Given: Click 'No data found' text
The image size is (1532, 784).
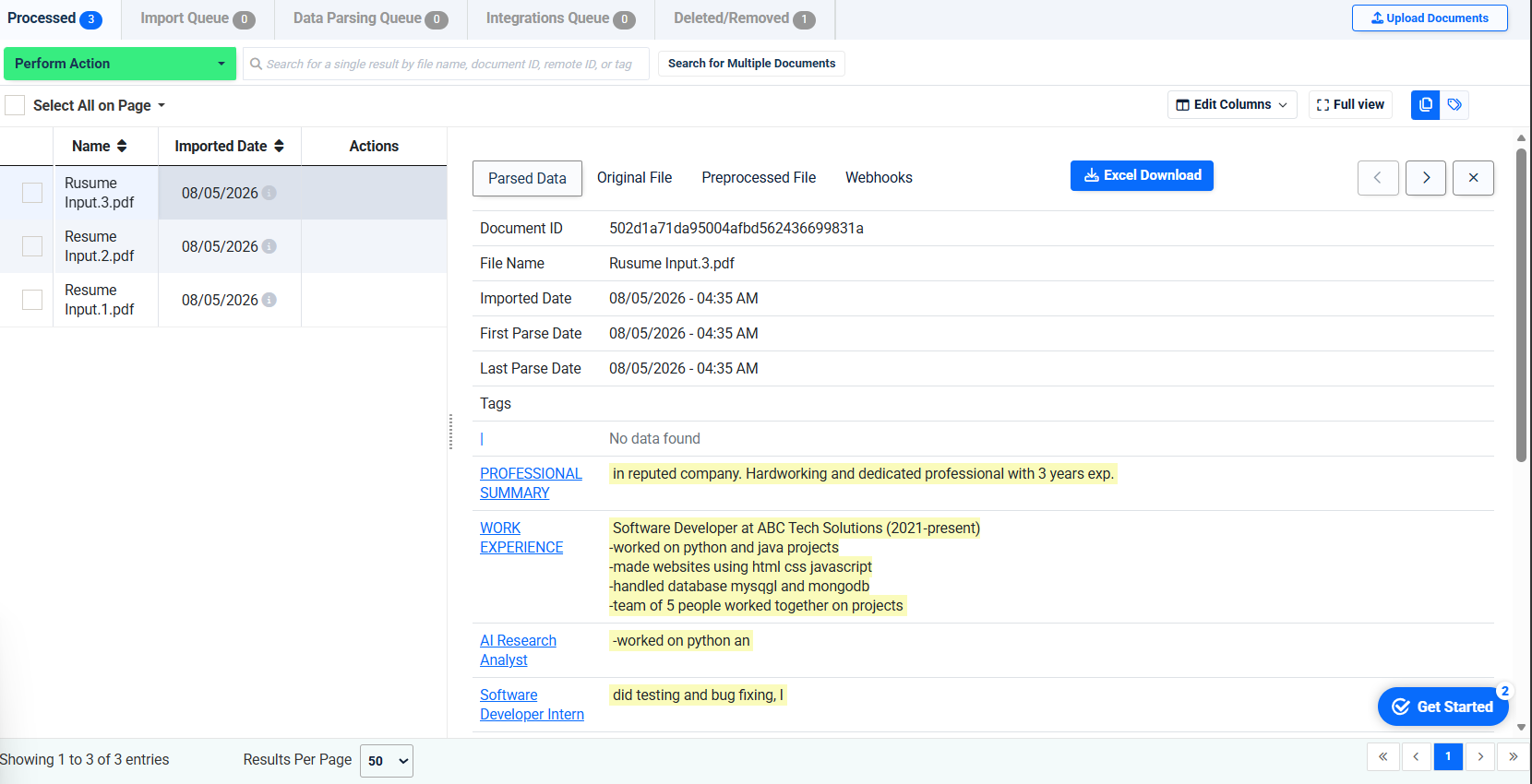Looking at the screenshot, I should point(654,439).
